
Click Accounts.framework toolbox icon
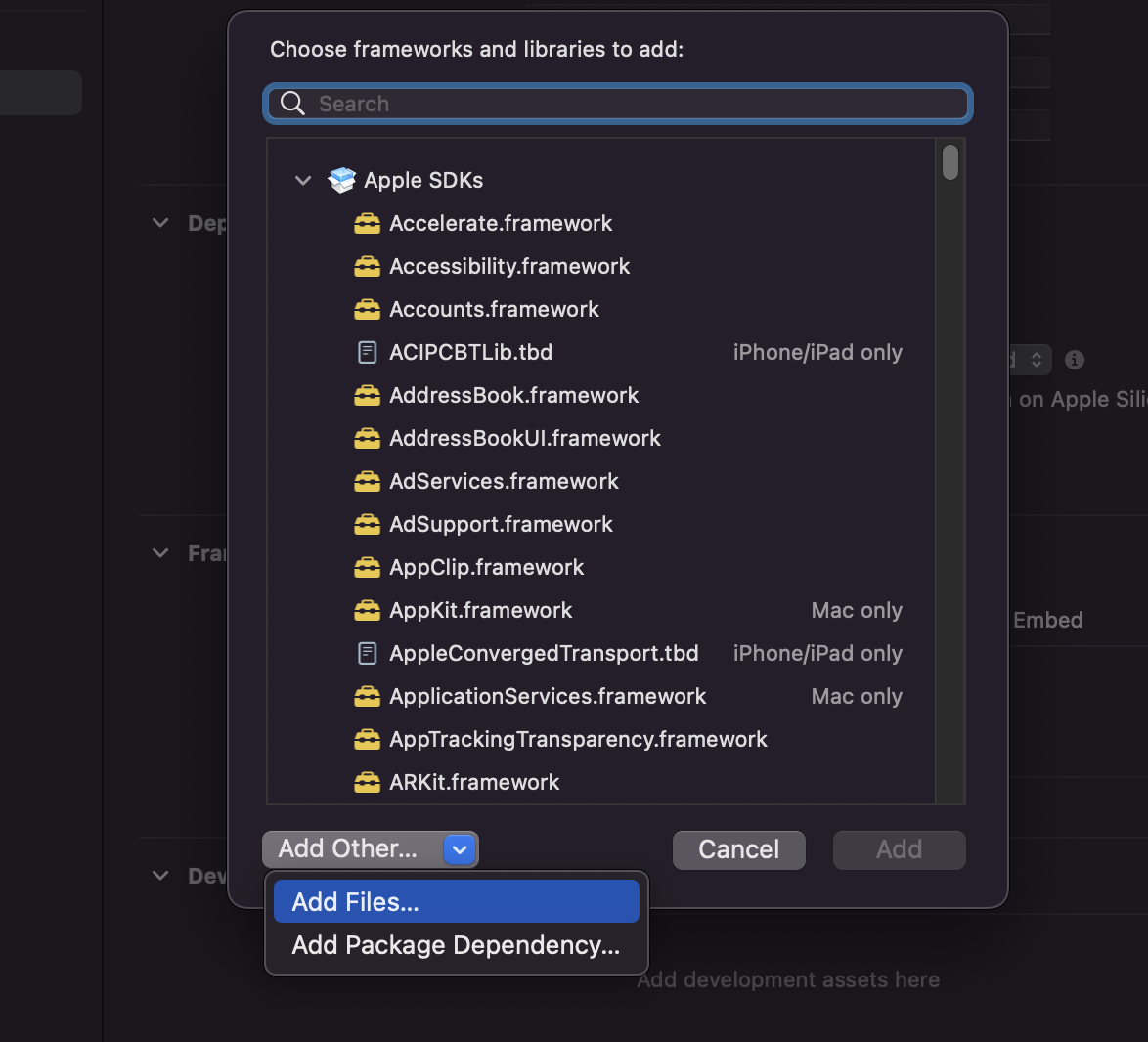pyautogui.click(x=367, y=310)
